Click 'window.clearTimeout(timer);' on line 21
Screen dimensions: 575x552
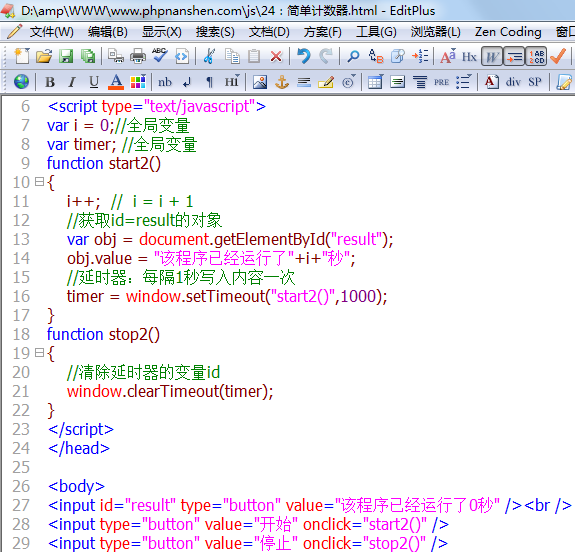170,391
